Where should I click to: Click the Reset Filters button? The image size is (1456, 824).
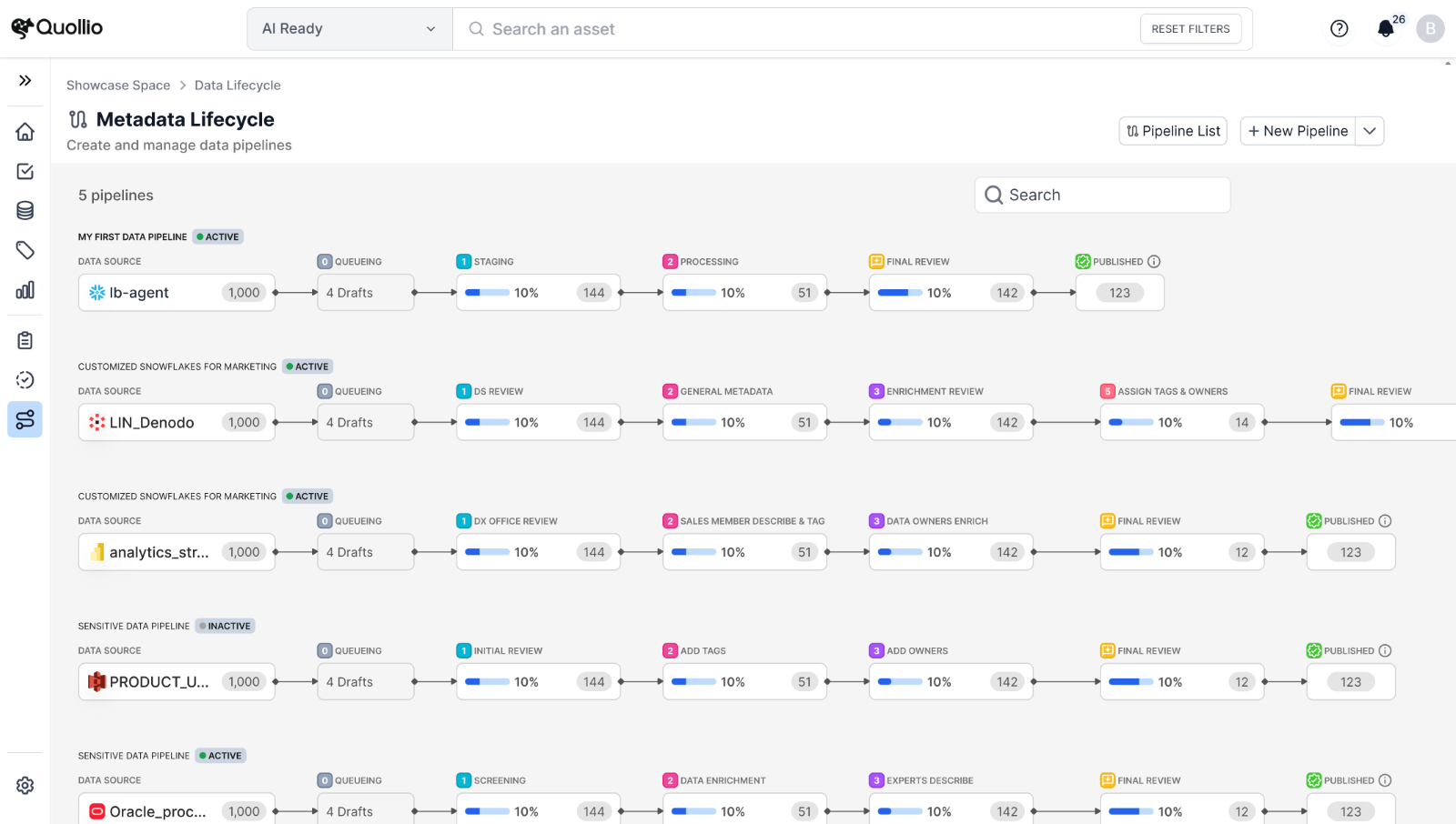coord(1190,29)
